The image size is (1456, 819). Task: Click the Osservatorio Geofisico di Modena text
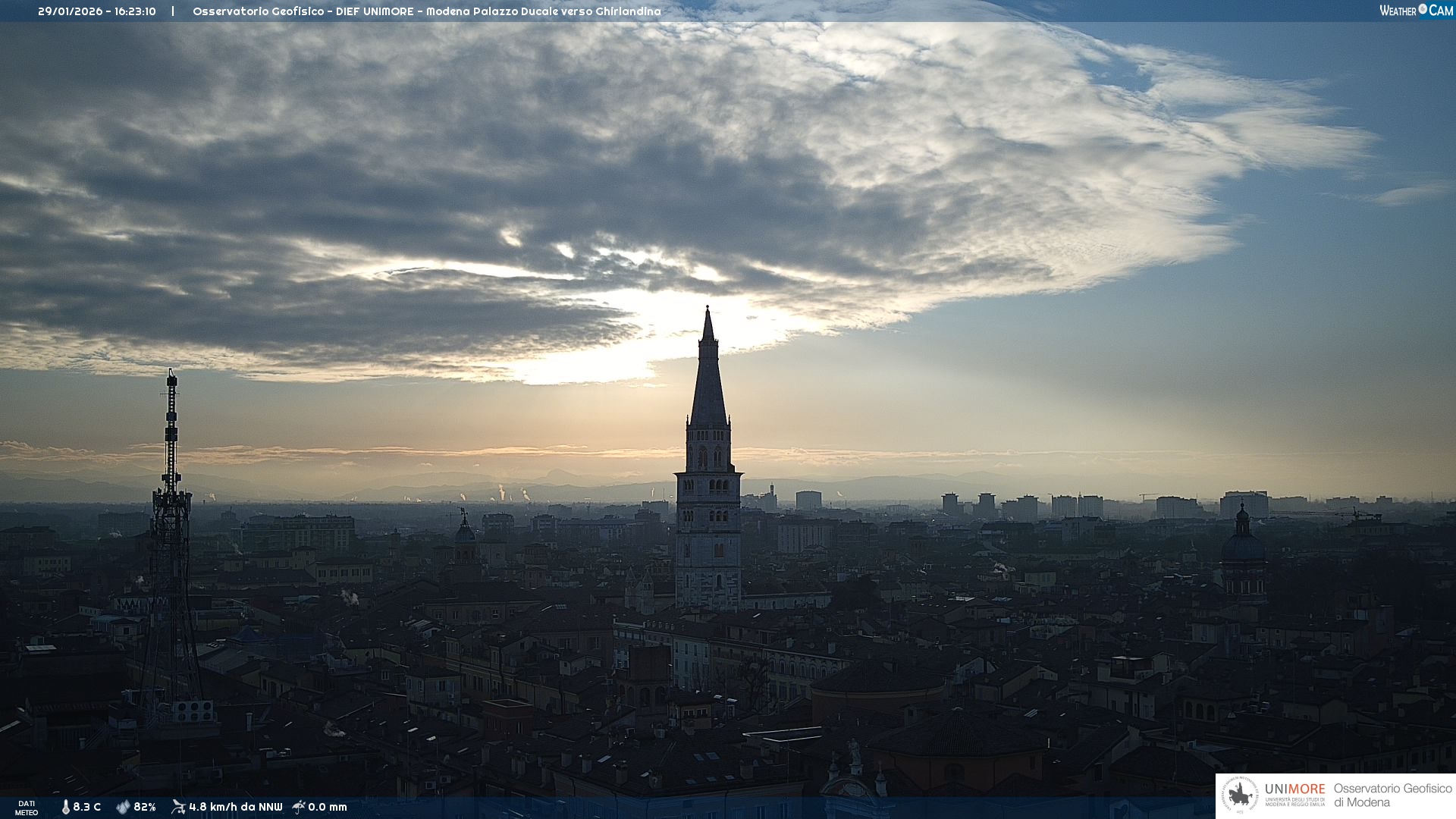coord(1392,795)
